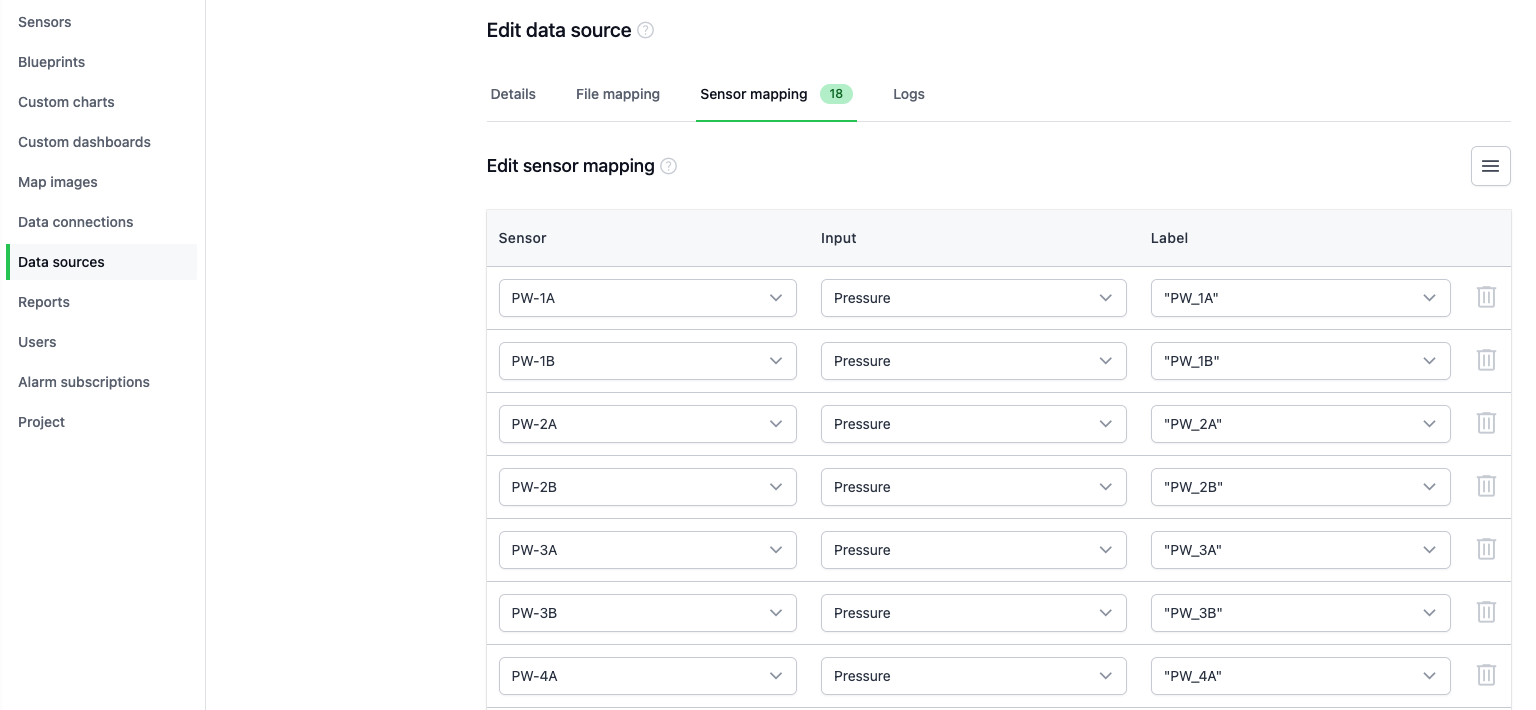Delete the PW-4A mapping row
1536x710 pixels.
click(1486, 675)
